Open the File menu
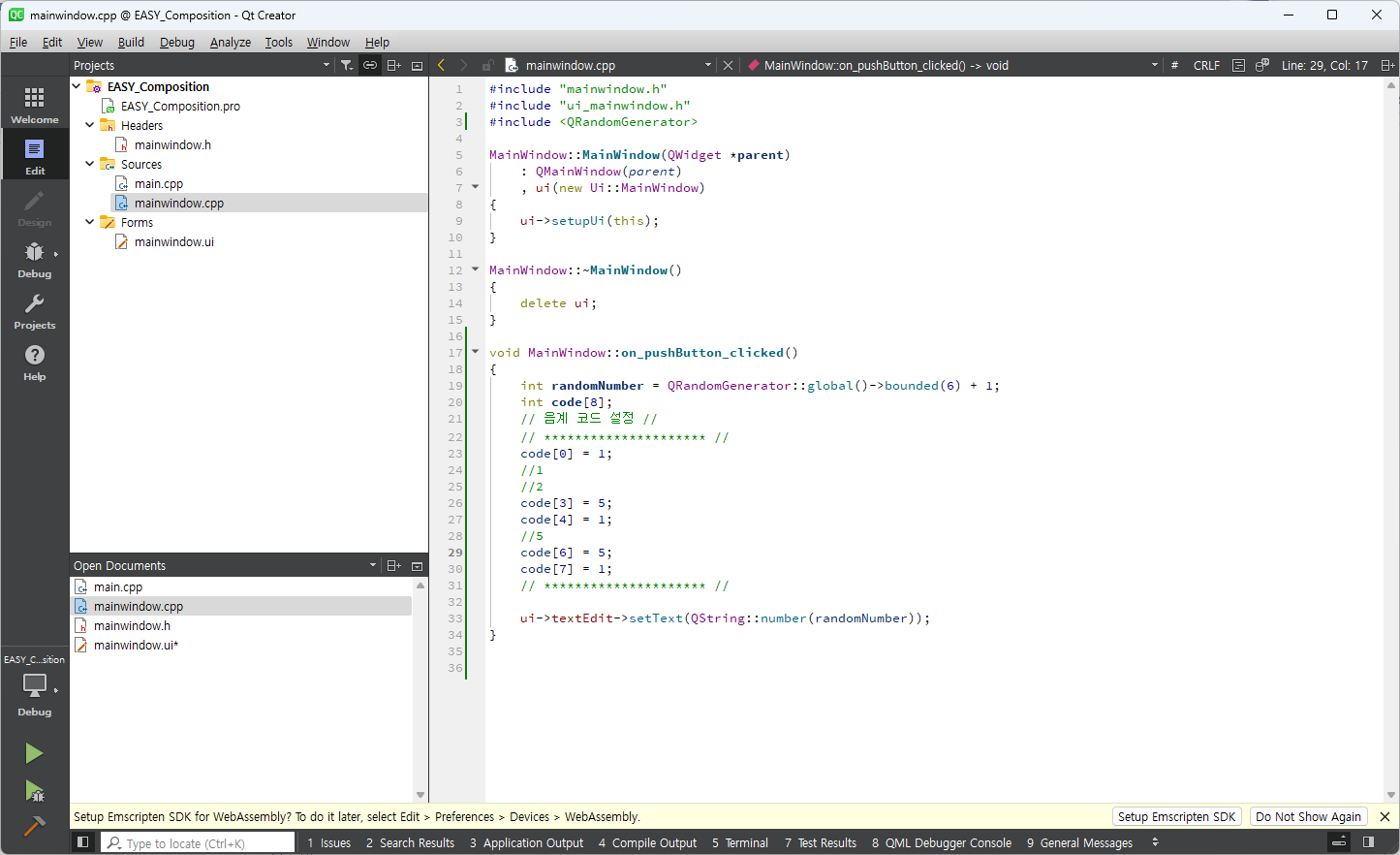This screenshot has height=855, width=1400. coord(18,42)
